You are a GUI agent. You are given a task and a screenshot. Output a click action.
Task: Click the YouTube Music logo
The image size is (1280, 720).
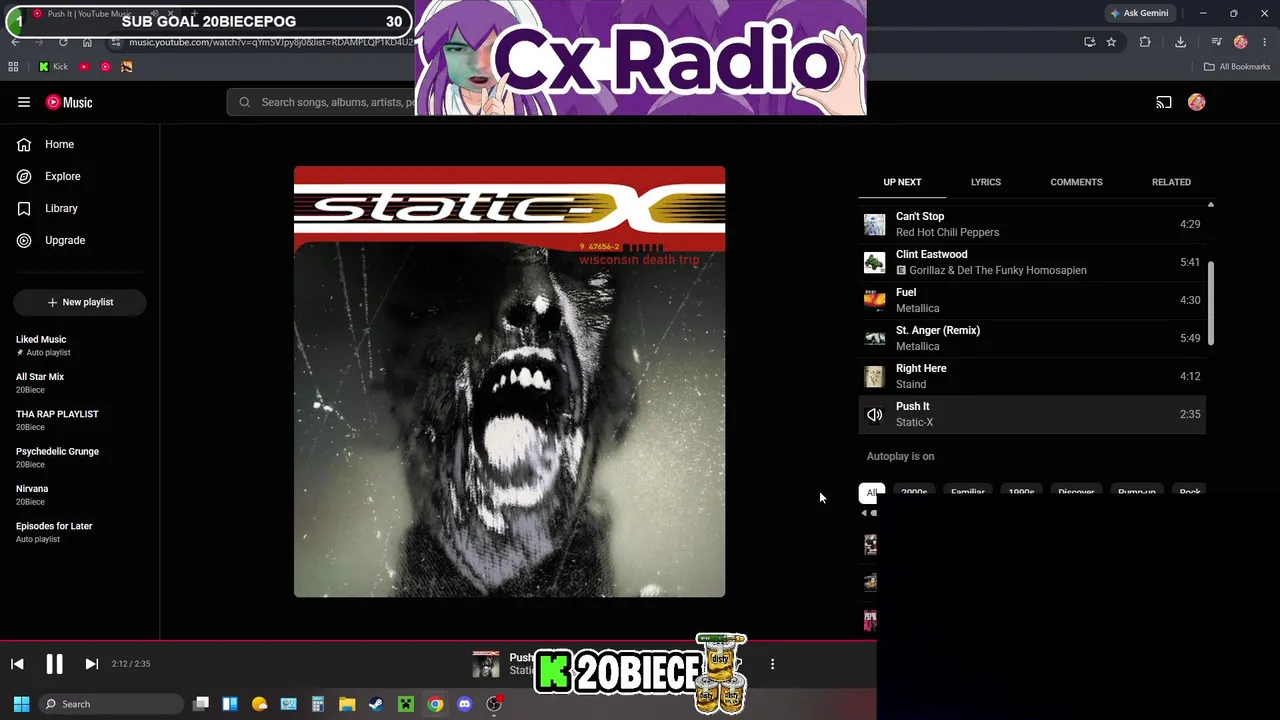(x=69, y=102)
